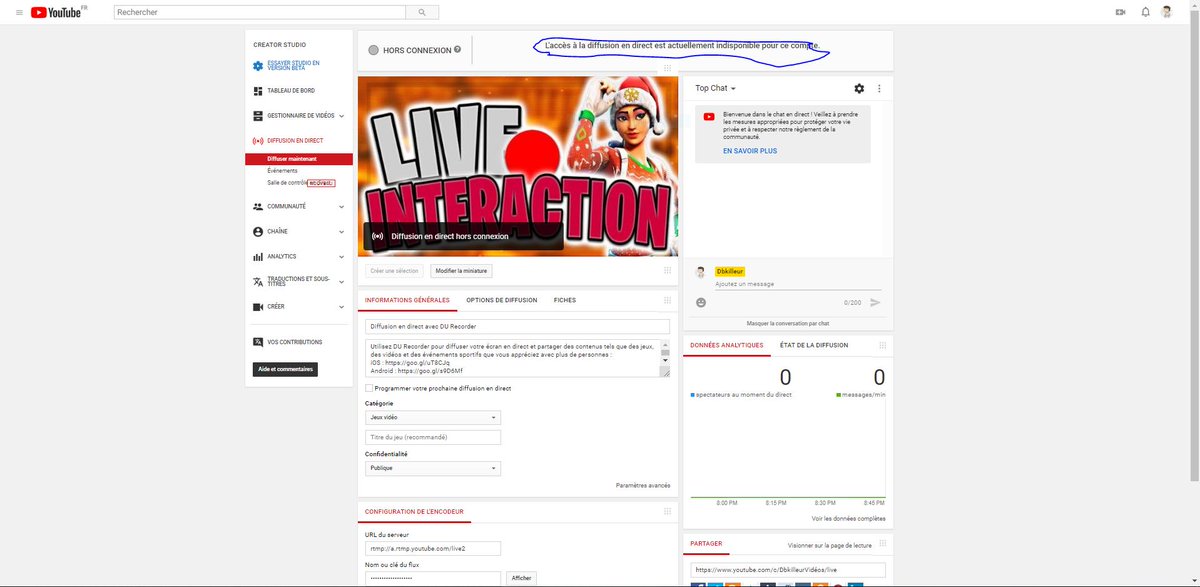Expand Traductions et sous-titres chevron
This screenshot has height=587, width=1200.
coord(342,282)
